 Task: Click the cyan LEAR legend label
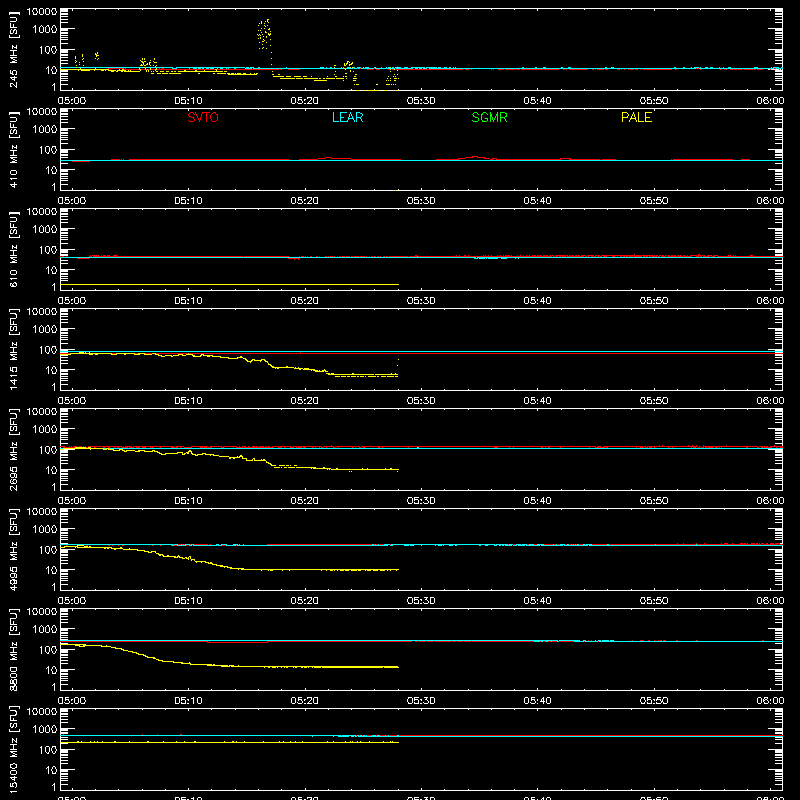(347, 117)
